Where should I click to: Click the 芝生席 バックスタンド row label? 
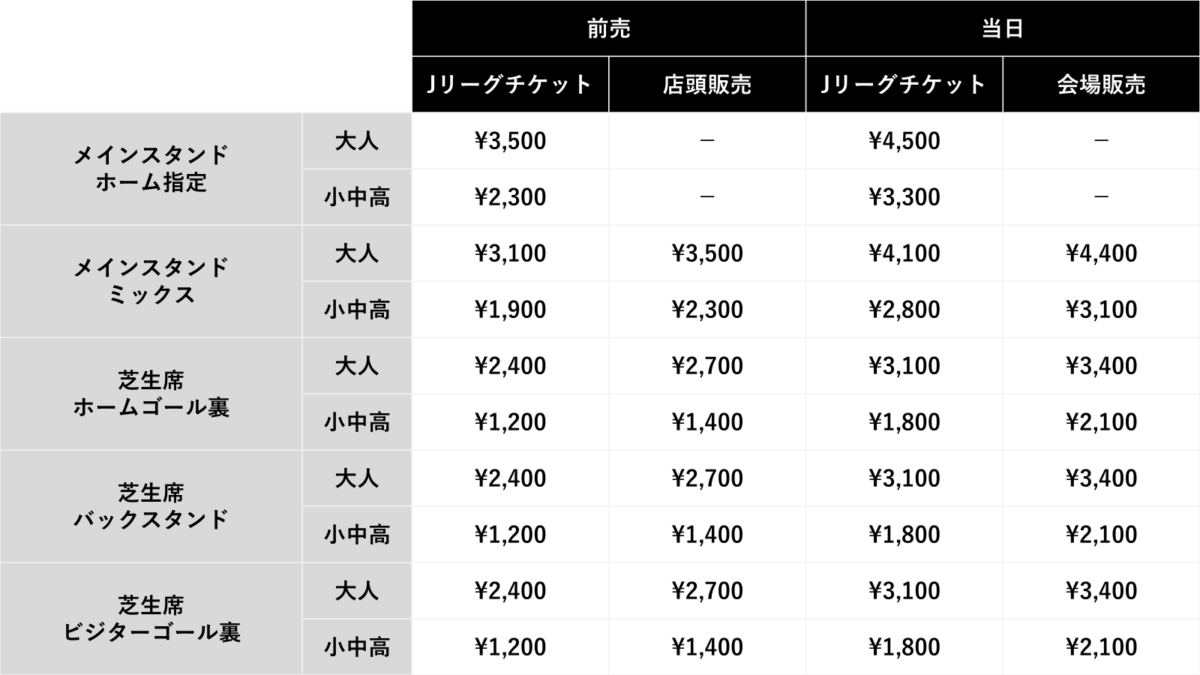[151, 506]
